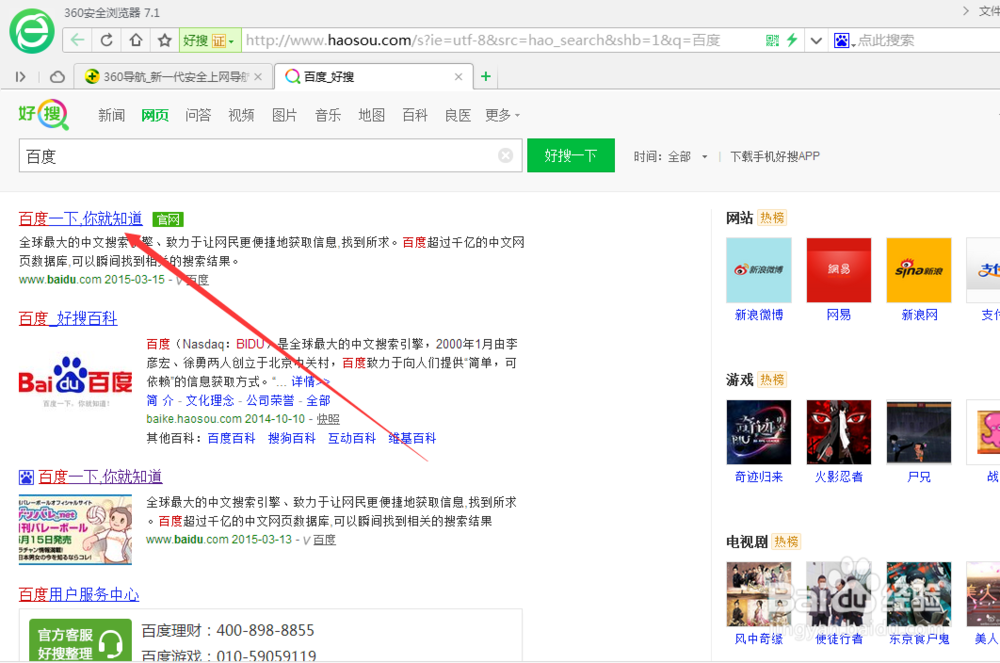Click 热榜 badge next to 网站
This screenshot has height=663, width=1000.
[772, 218]
